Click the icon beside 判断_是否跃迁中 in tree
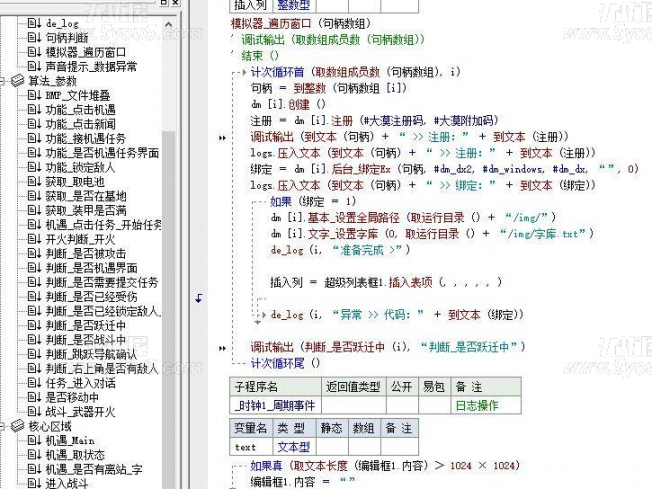Image resolution: width=652 pixels, height=489 pixels. pyautogui.click(x=35, y=326)
